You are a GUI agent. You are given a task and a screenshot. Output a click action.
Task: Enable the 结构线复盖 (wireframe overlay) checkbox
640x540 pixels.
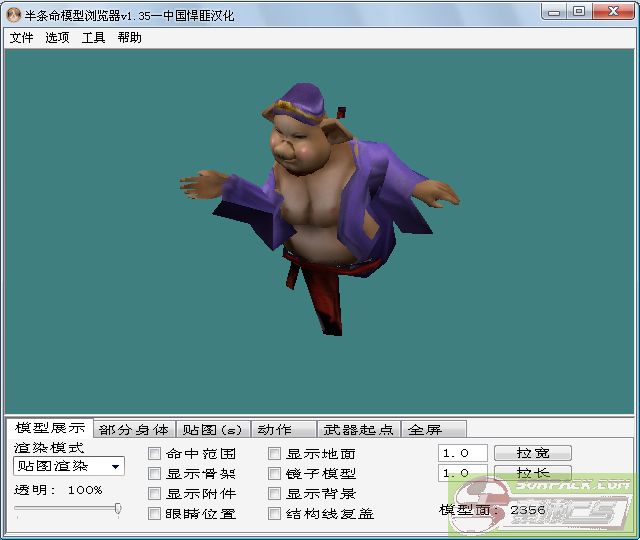pos(275,514)
